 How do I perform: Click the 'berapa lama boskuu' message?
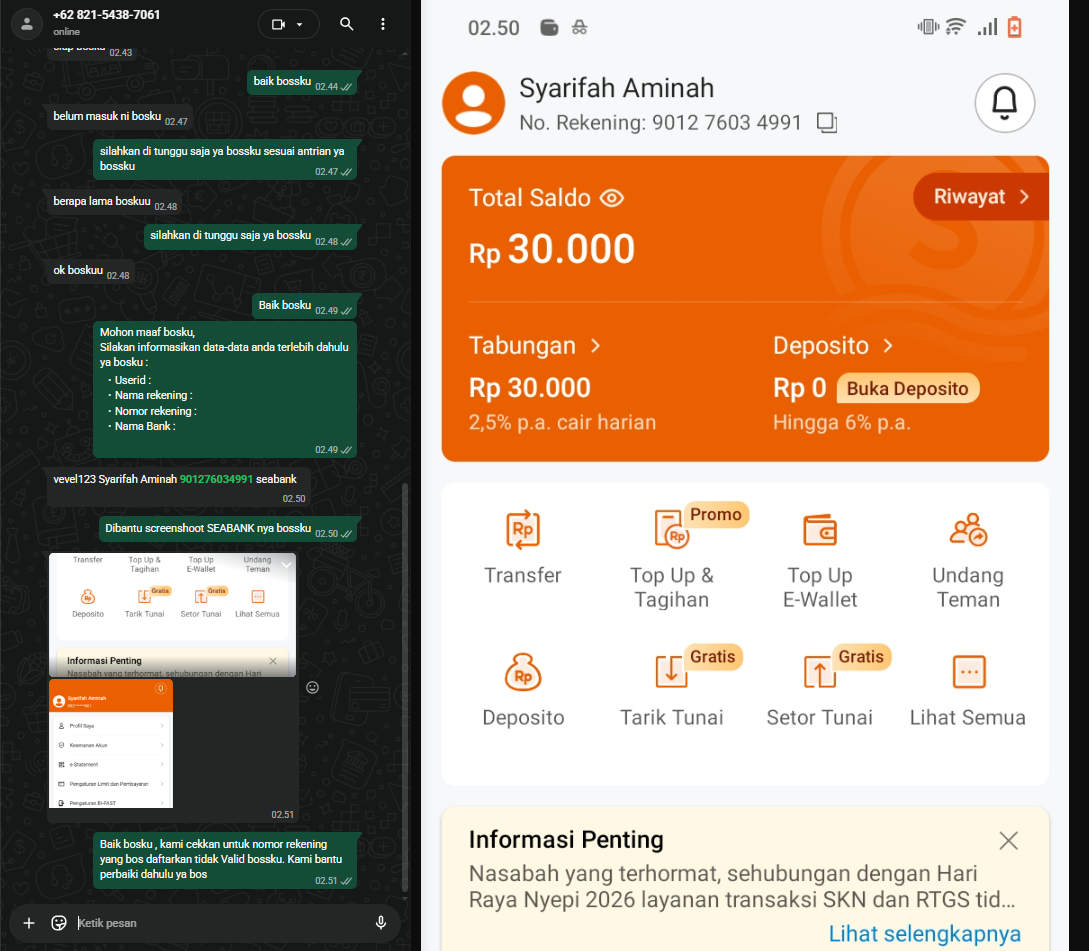[115, 201]
